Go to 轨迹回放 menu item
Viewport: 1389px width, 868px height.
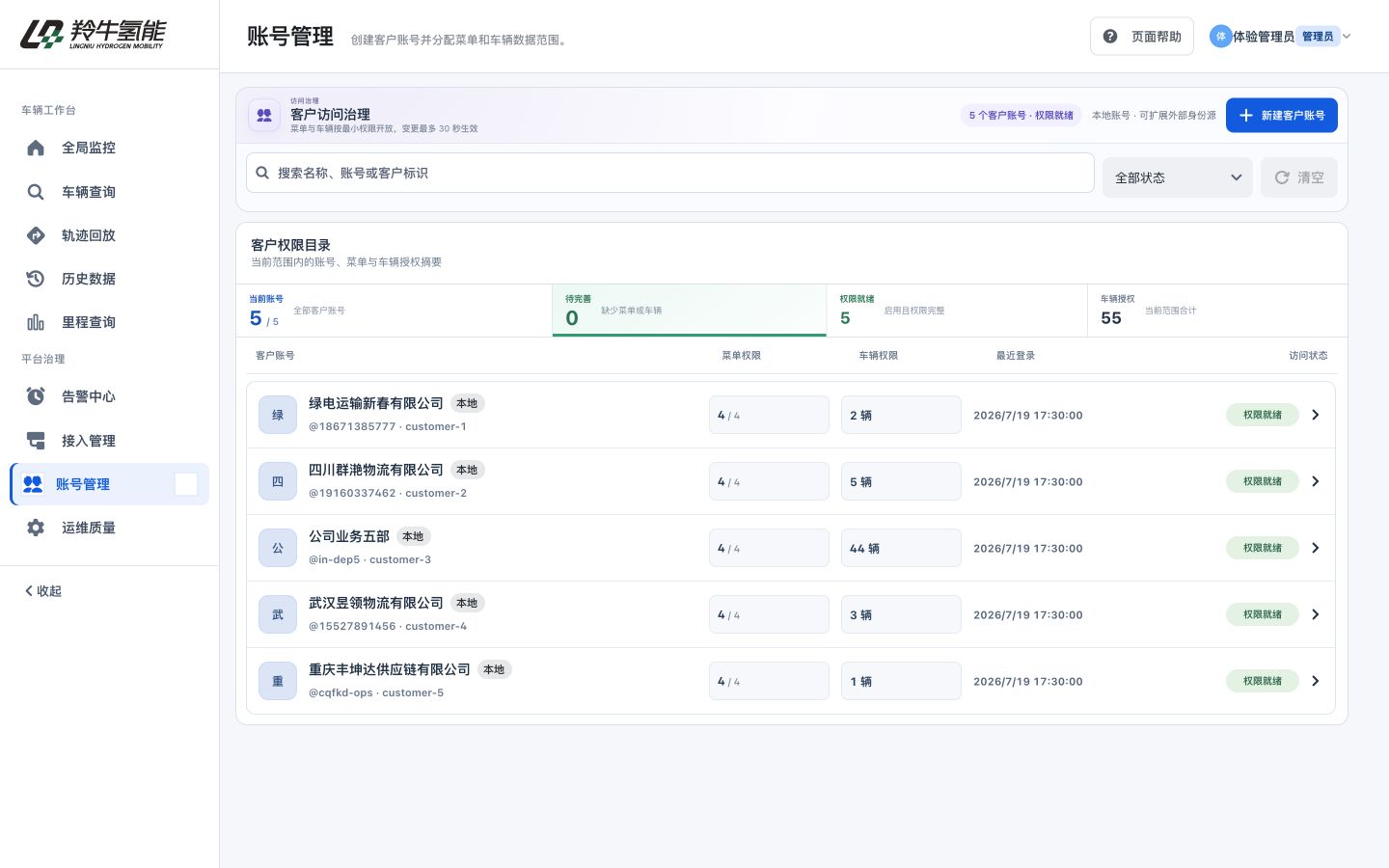pos(110,235)
